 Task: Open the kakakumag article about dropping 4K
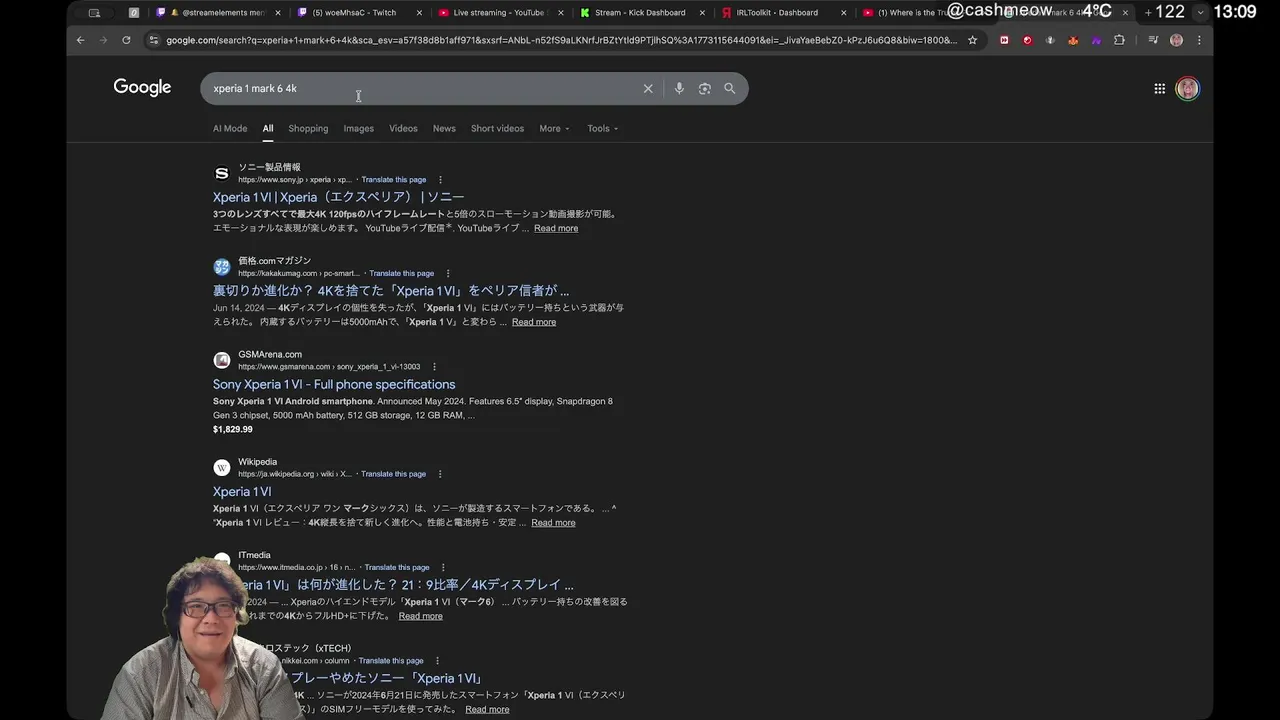click(391, 291)
